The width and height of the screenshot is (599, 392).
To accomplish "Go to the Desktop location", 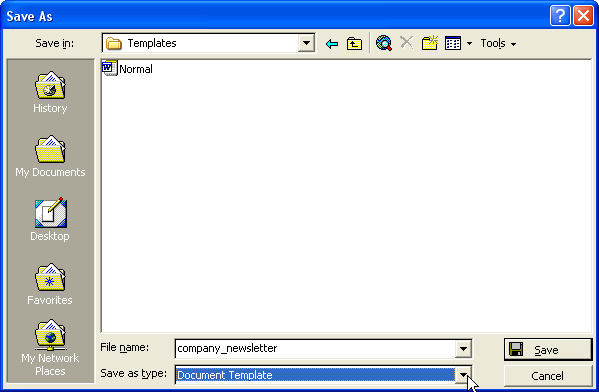I will pyautogui.click(x=50, y=220).
